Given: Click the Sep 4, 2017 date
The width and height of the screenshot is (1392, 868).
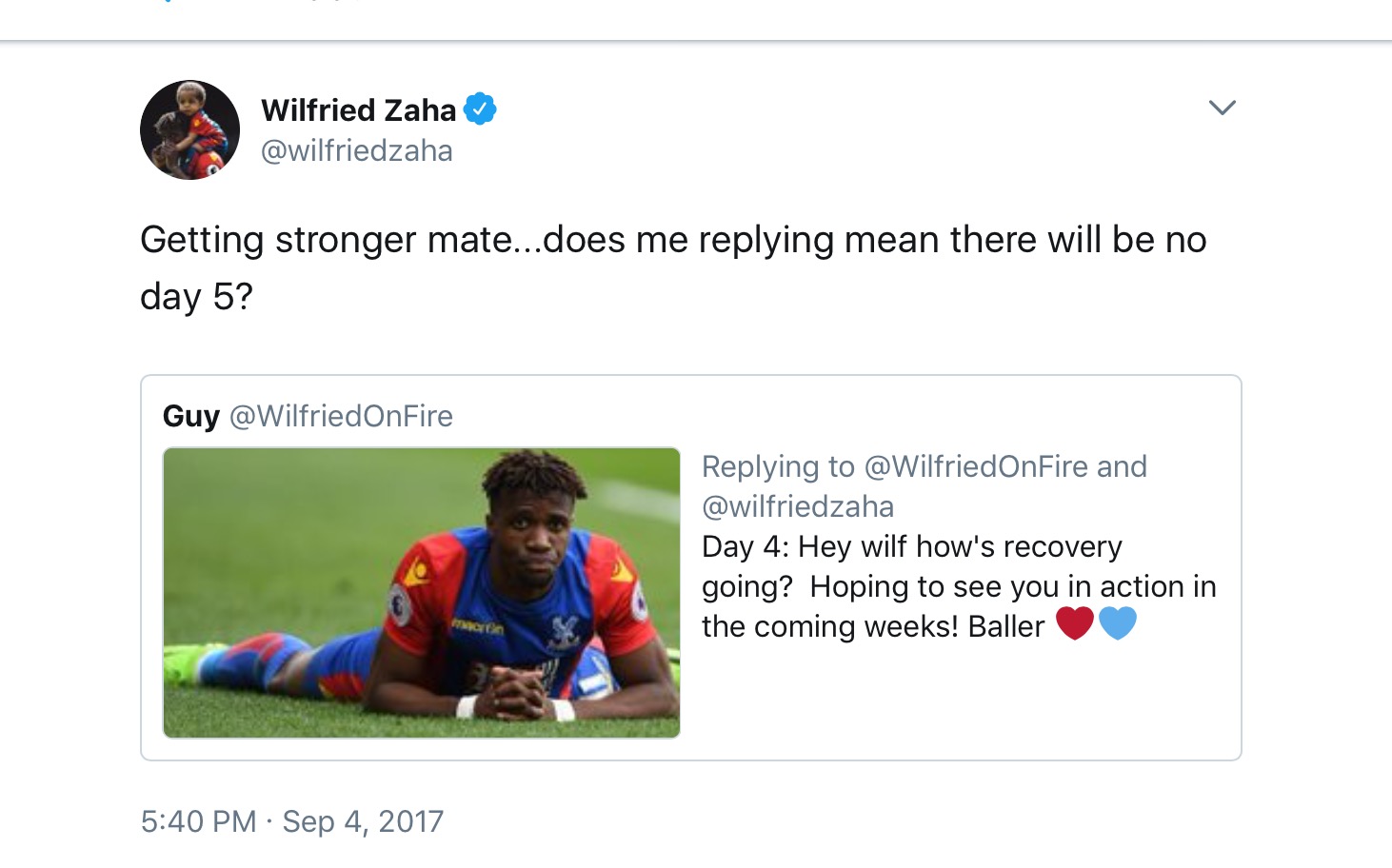Looking at the screenshot, I should pos(363,821).
